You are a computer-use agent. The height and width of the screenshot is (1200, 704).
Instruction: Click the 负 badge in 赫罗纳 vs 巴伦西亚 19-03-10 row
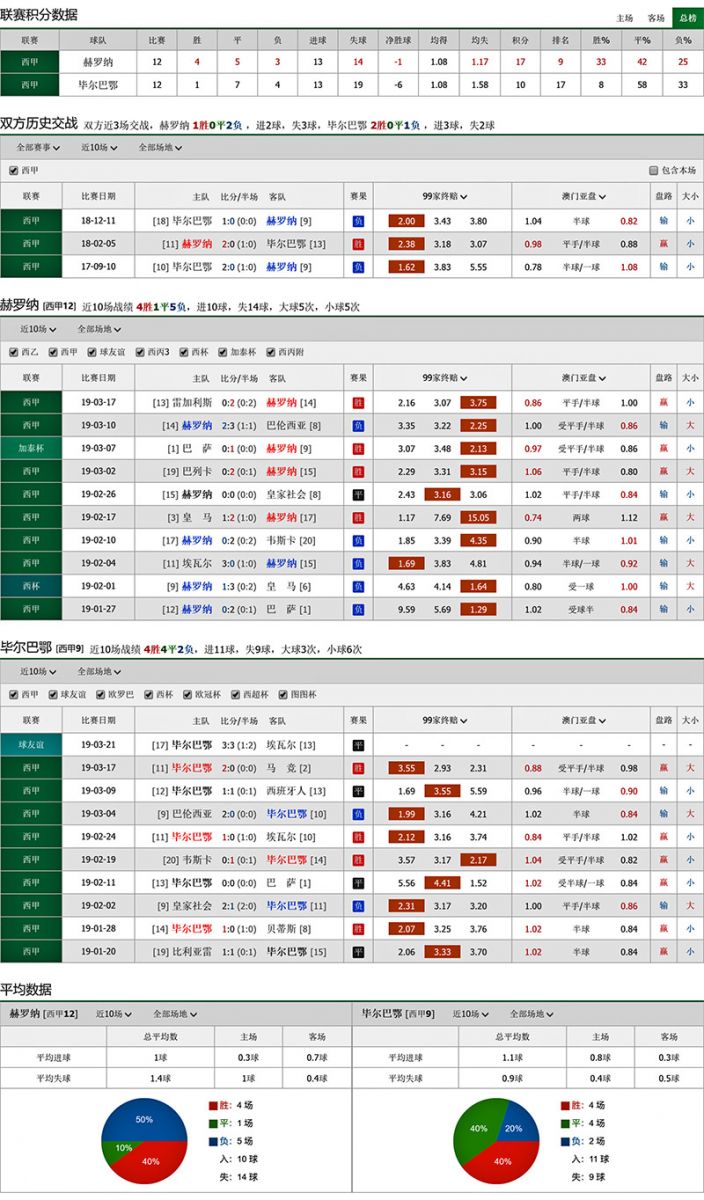(358, 426)
